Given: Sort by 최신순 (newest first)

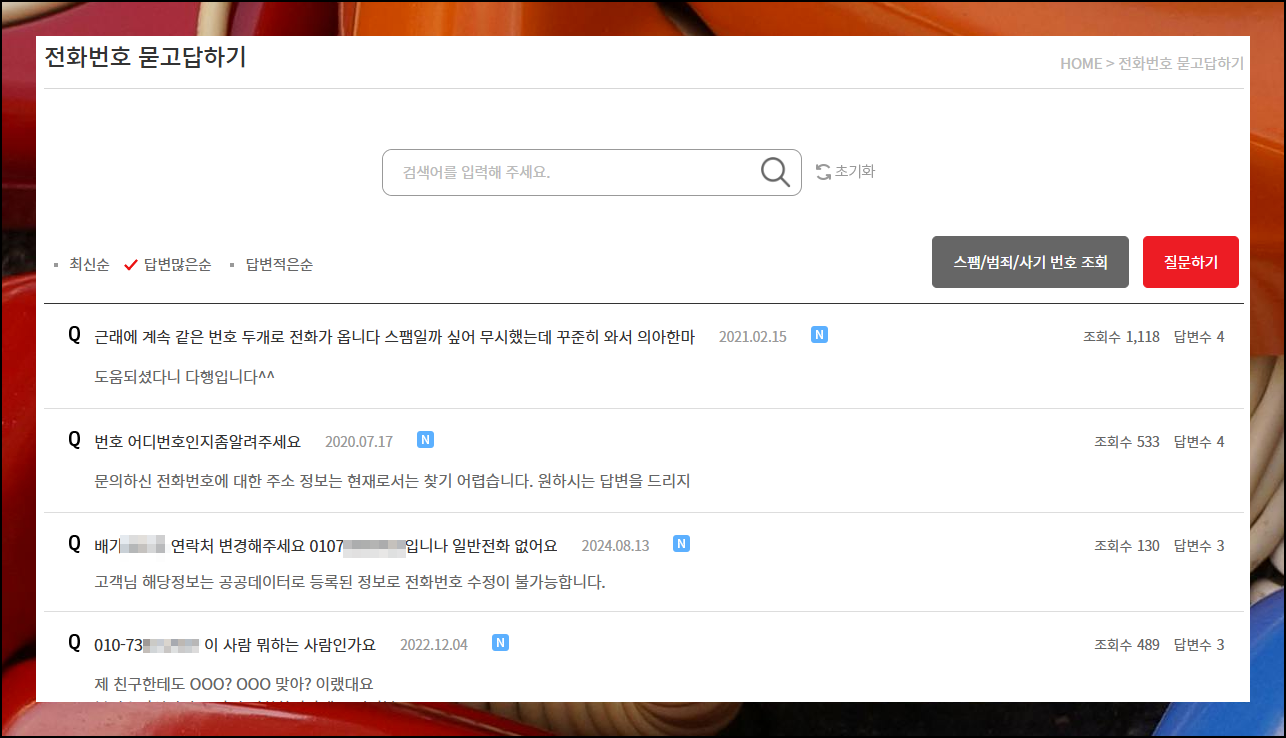Looking at the screenshot, I should pyautogui.click(x=89, y=265).
